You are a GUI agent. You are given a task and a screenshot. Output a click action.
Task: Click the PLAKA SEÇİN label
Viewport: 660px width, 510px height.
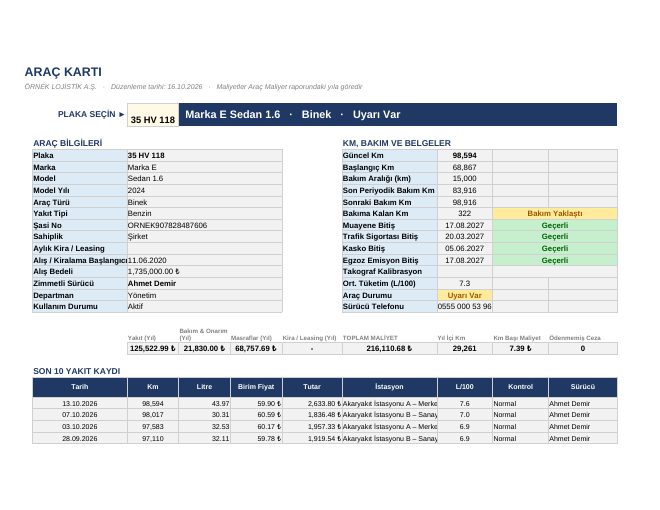[91, 114]
